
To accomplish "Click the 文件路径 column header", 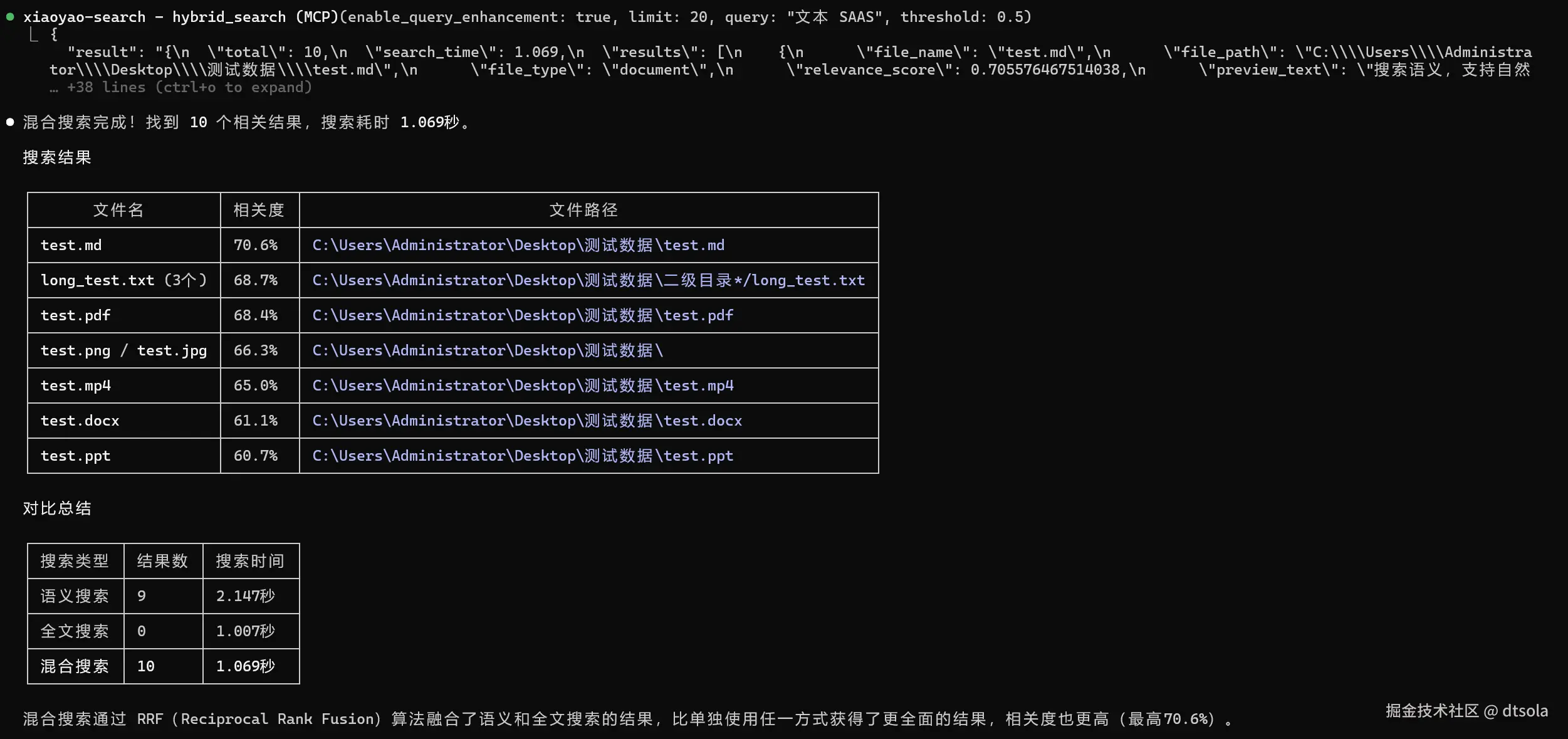I will (x=583, y=210).
